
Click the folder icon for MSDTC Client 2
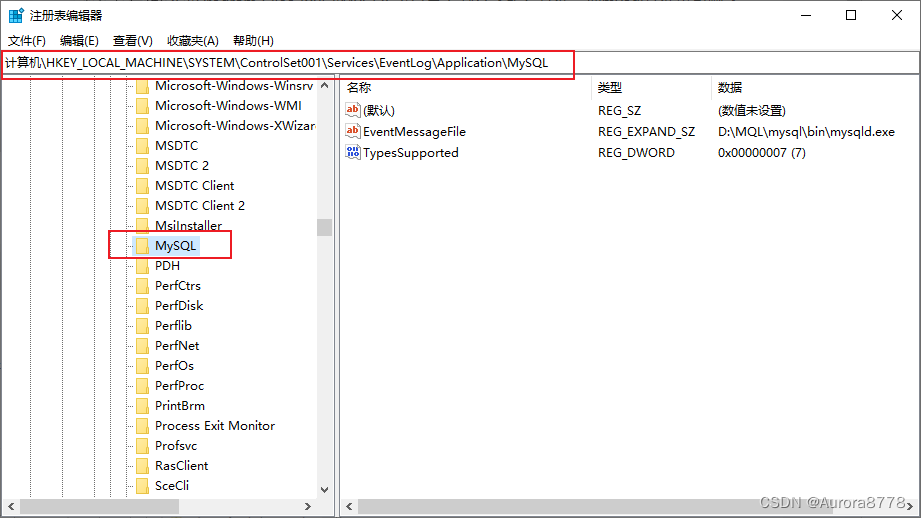coord(142,206)
